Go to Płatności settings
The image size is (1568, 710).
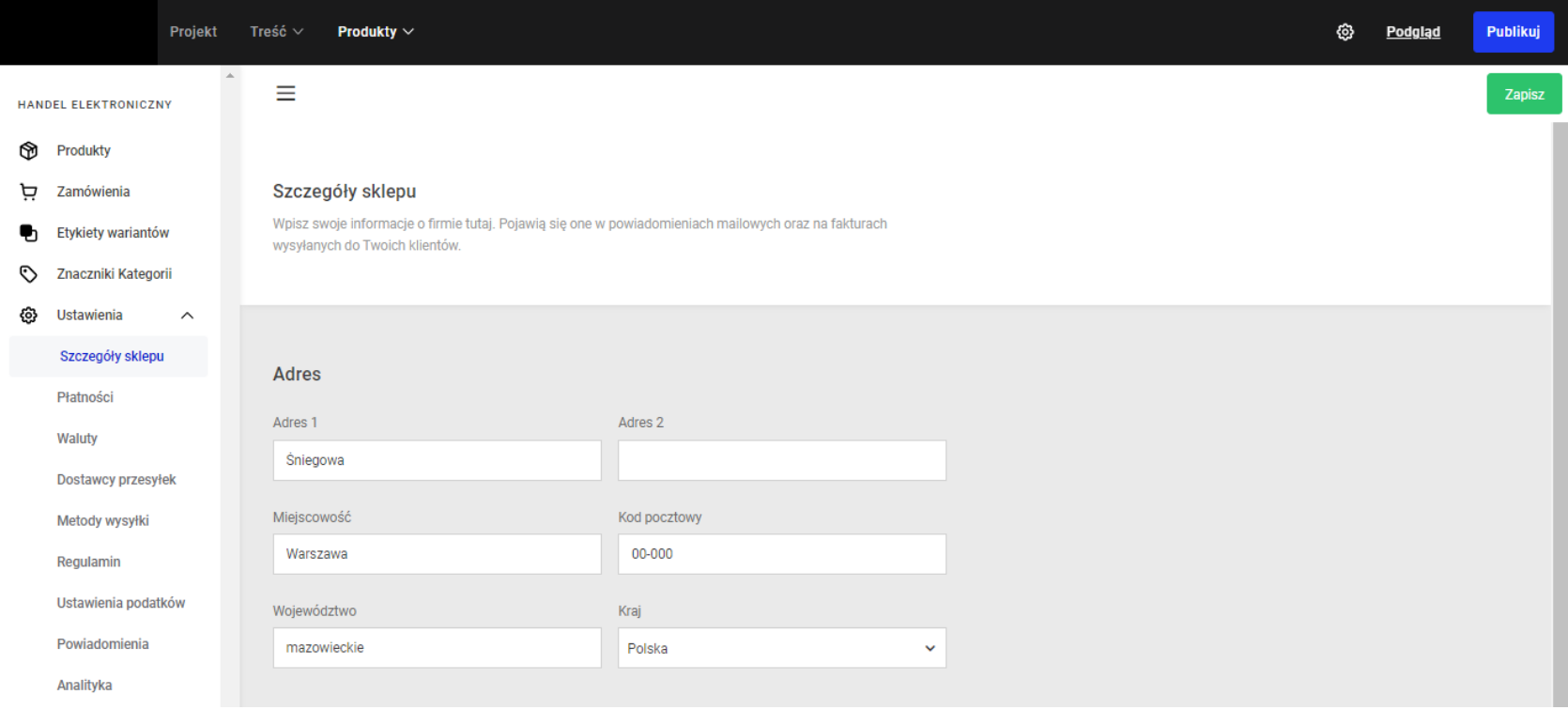coord(85,397)
